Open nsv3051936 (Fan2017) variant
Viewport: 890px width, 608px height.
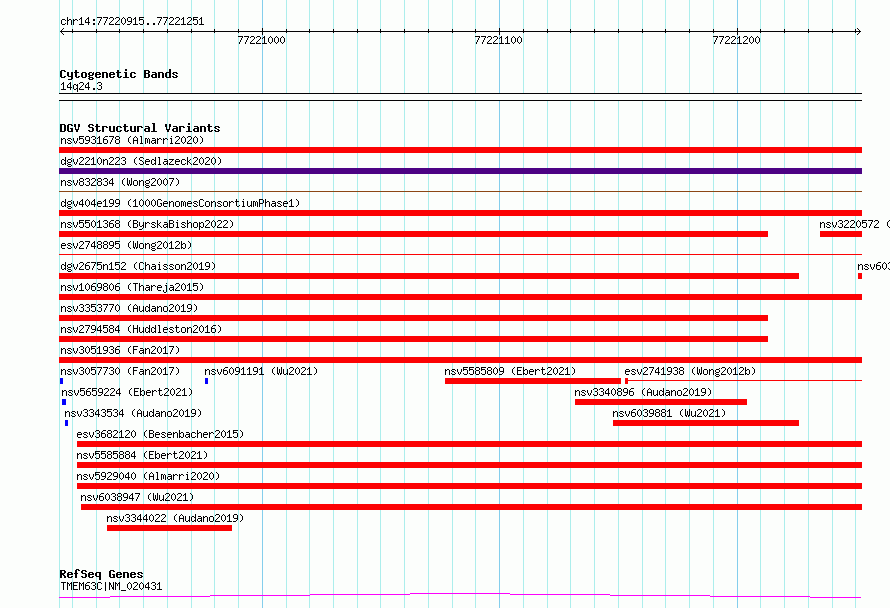(120, 350)
